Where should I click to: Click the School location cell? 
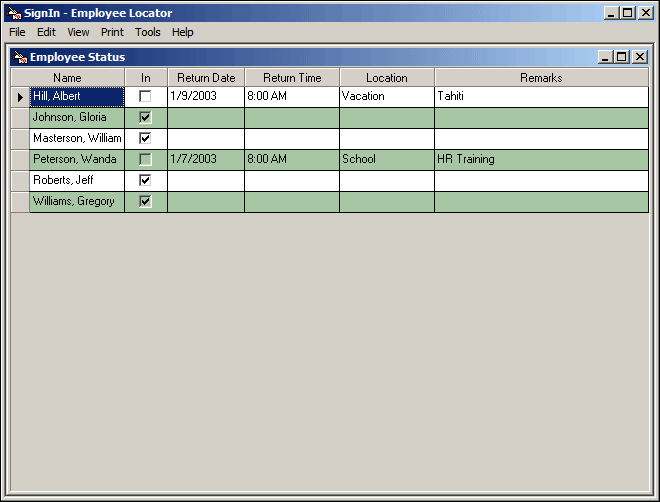pos(387,160)
